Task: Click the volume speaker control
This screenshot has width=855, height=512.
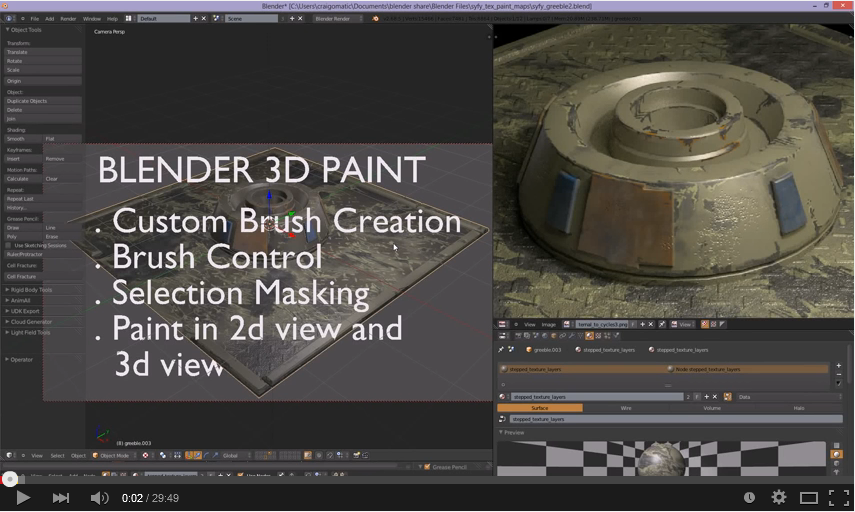Action: pos(99,498)
